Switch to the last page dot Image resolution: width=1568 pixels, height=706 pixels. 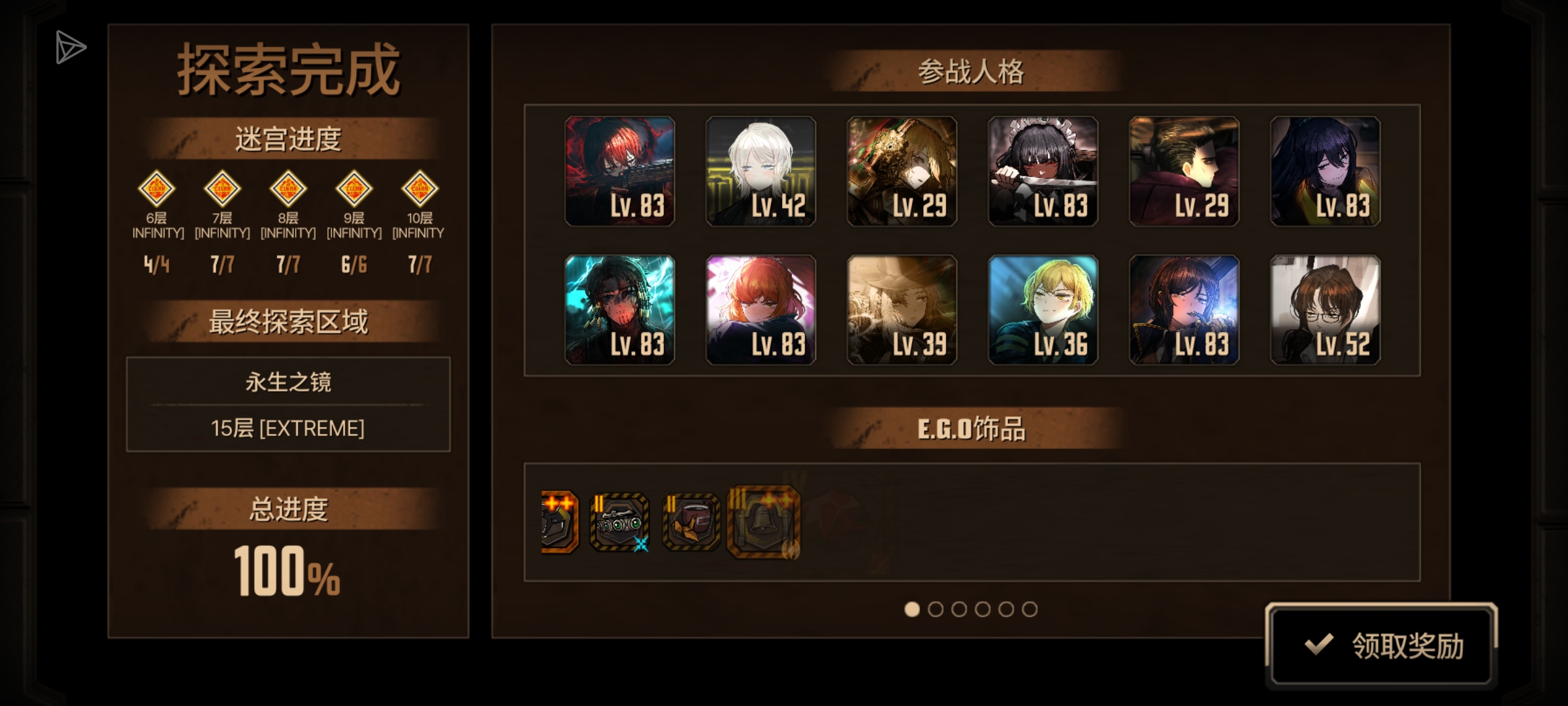click(x=1030, y=609)
